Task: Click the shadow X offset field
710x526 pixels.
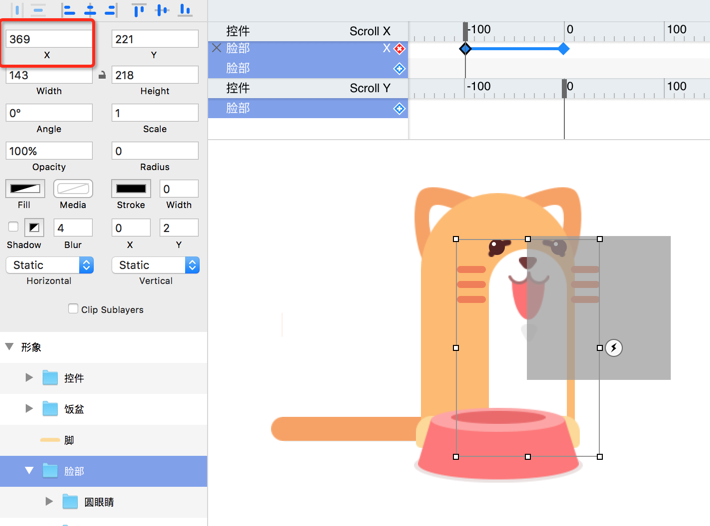Action: 131,228
